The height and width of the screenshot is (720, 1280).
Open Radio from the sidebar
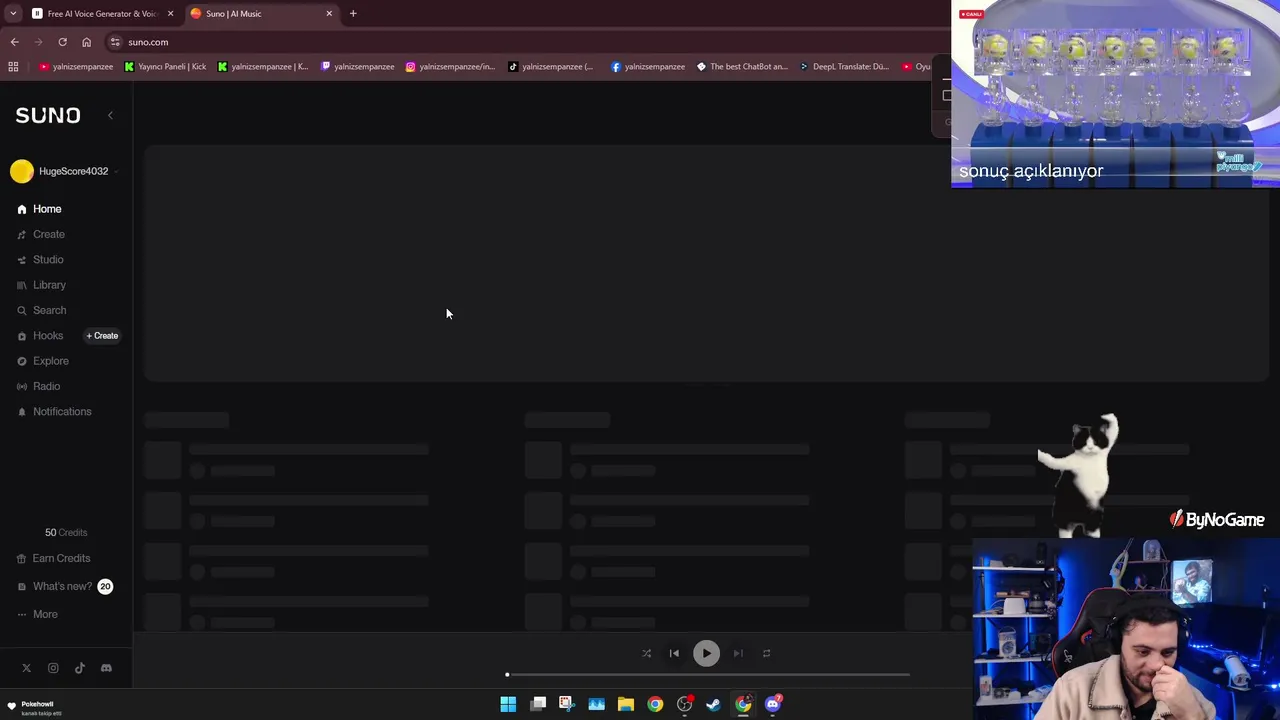(x=39, y=386)
